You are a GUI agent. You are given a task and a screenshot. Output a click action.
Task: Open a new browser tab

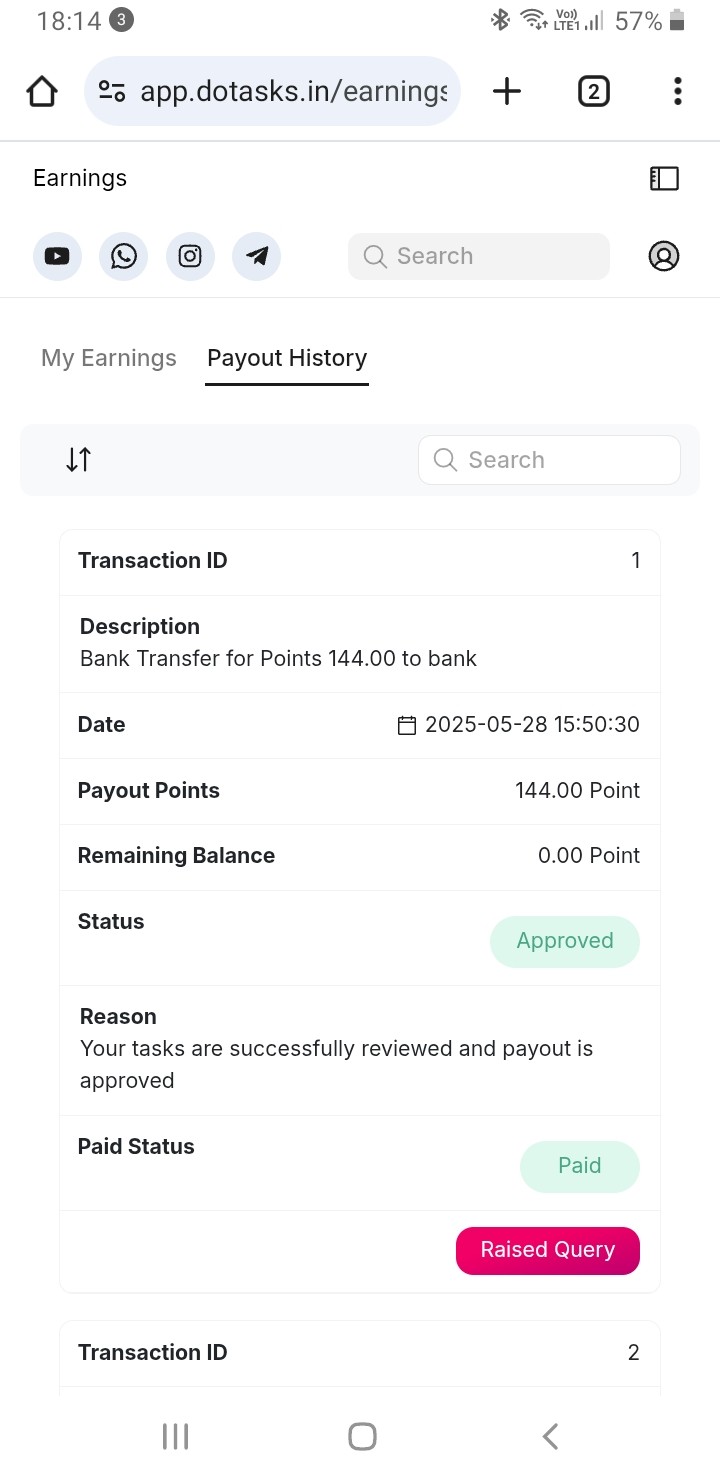507,91
